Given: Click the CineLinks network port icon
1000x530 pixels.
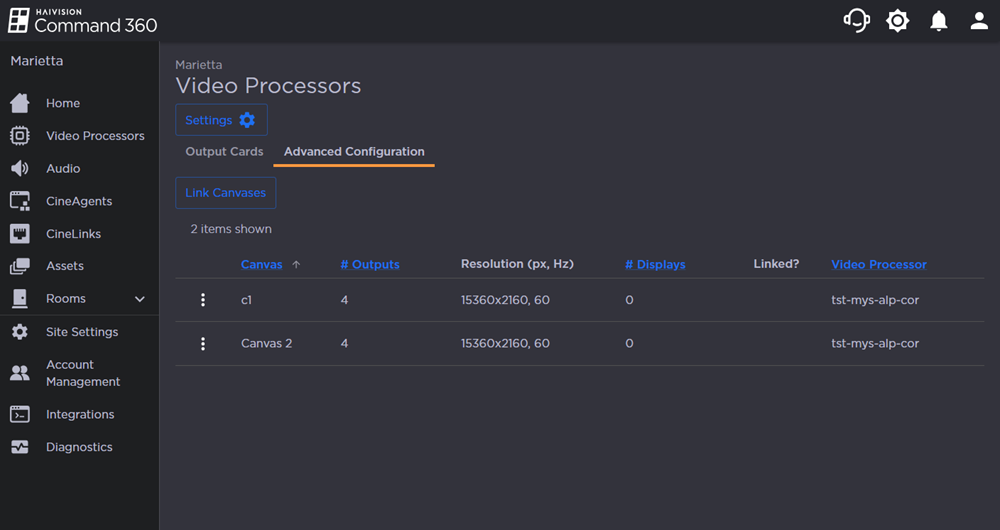Looking at the screenshot, I should point(20,233).
